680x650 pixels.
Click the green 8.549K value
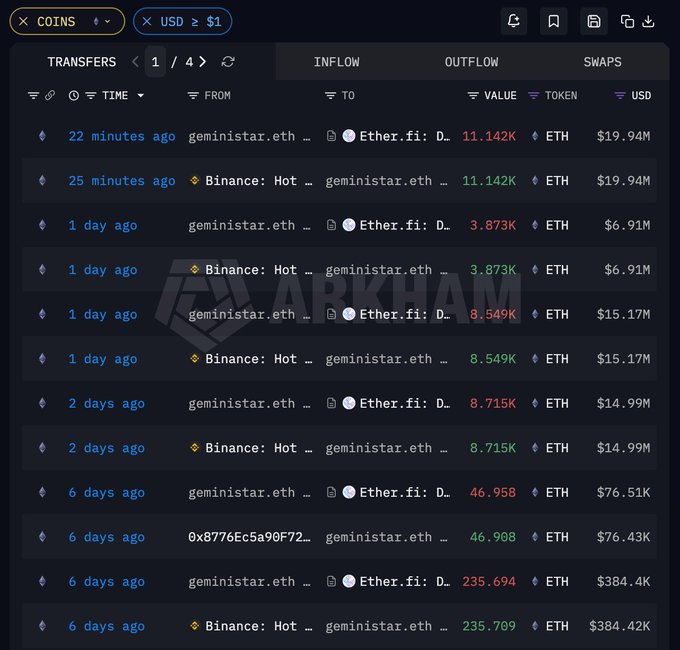tap(493, 359)
